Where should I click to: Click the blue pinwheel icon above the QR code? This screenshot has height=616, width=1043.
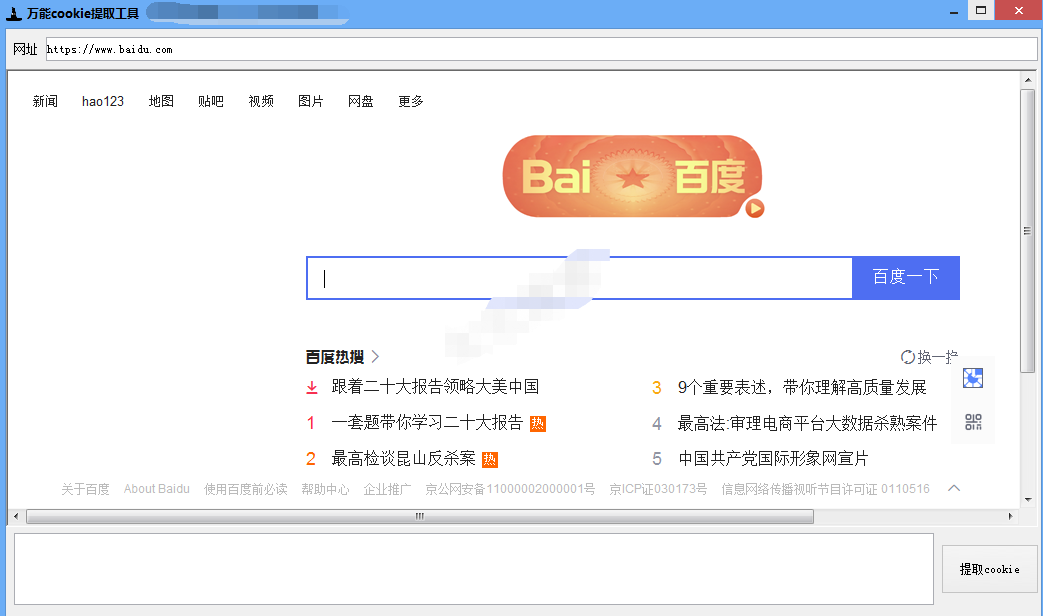[972, 378]
